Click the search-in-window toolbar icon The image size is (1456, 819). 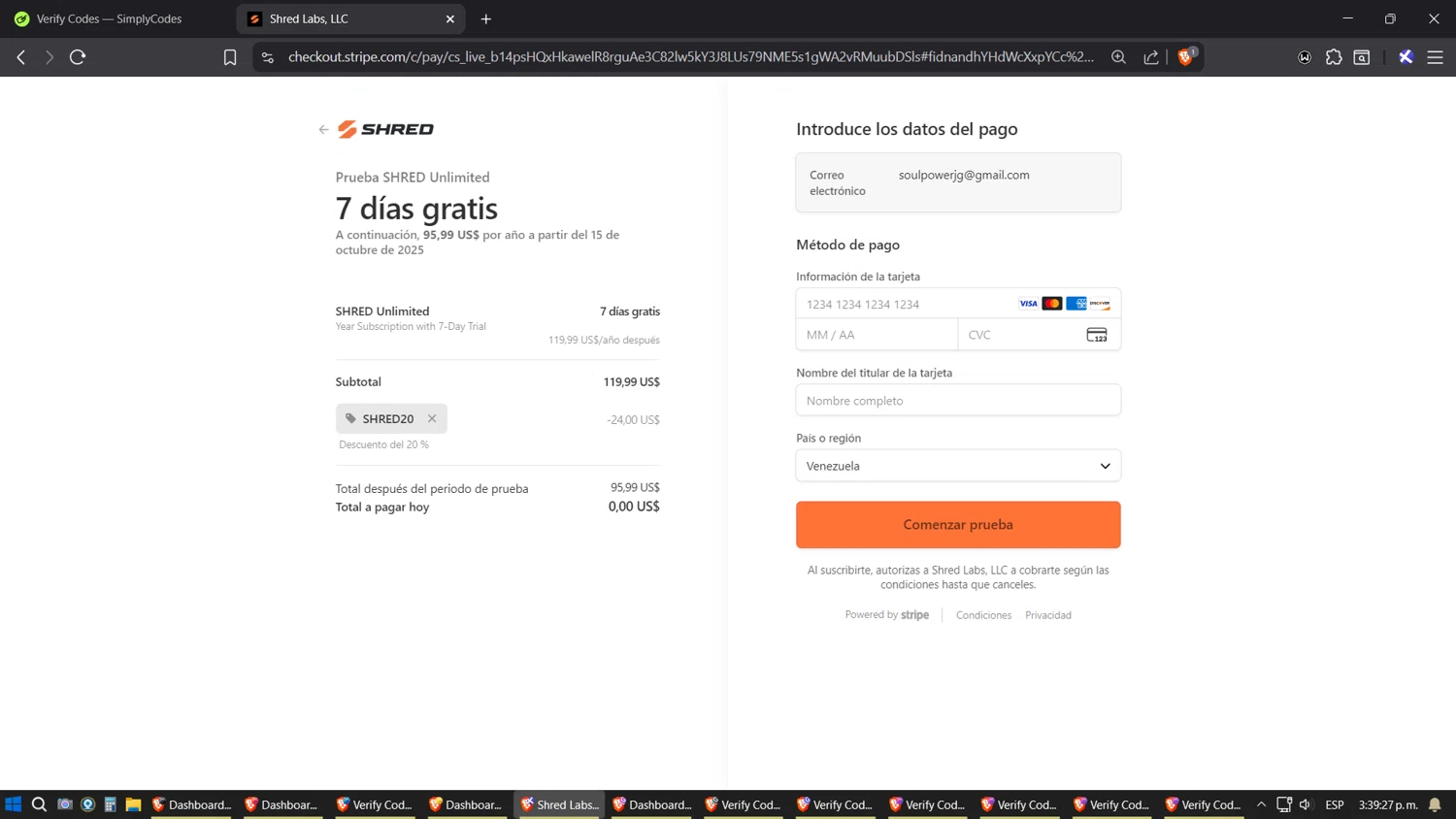(x=1362, y=57)
